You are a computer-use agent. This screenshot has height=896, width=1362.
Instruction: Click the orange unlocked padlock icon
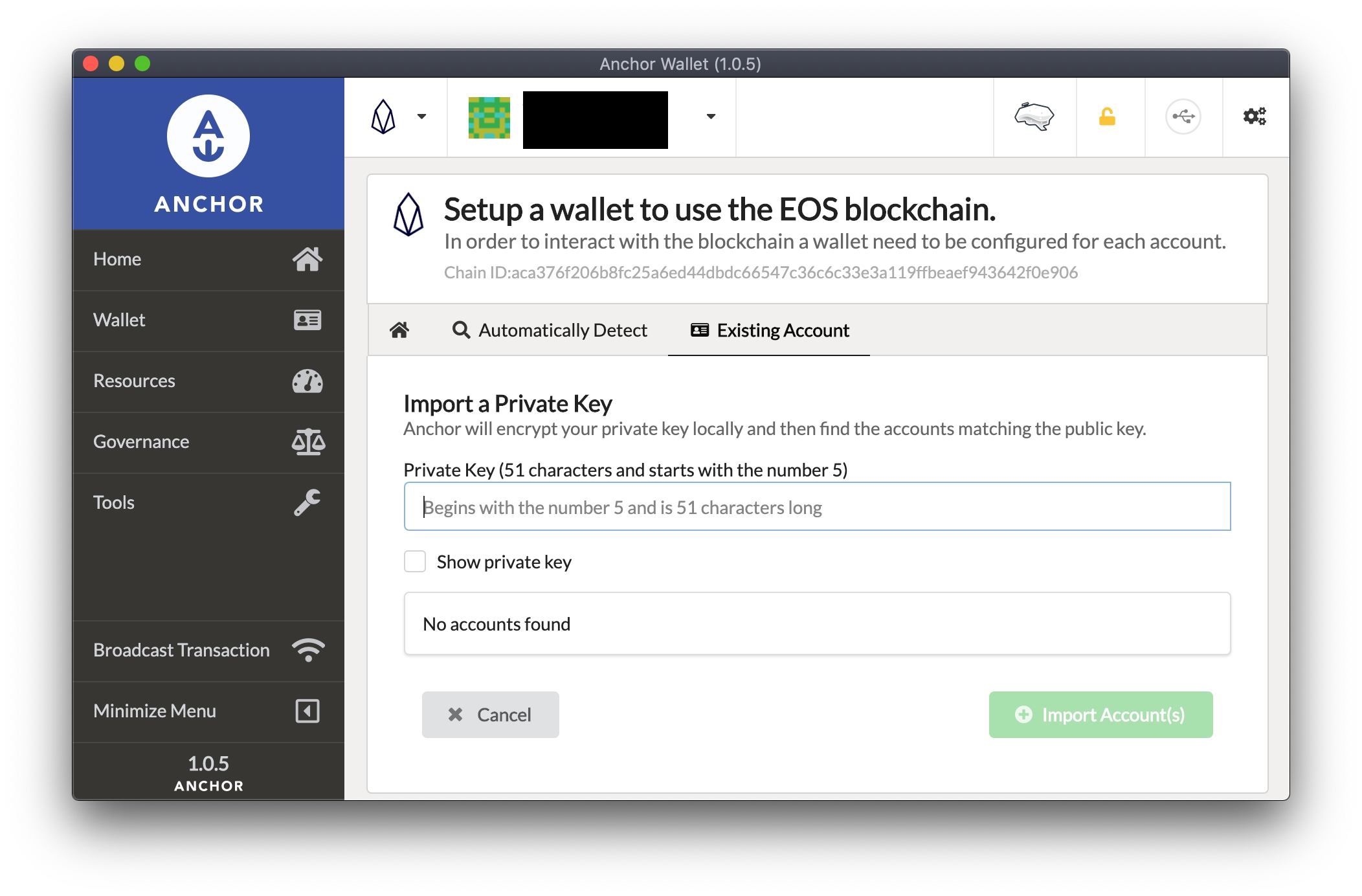click(1107, 117)
